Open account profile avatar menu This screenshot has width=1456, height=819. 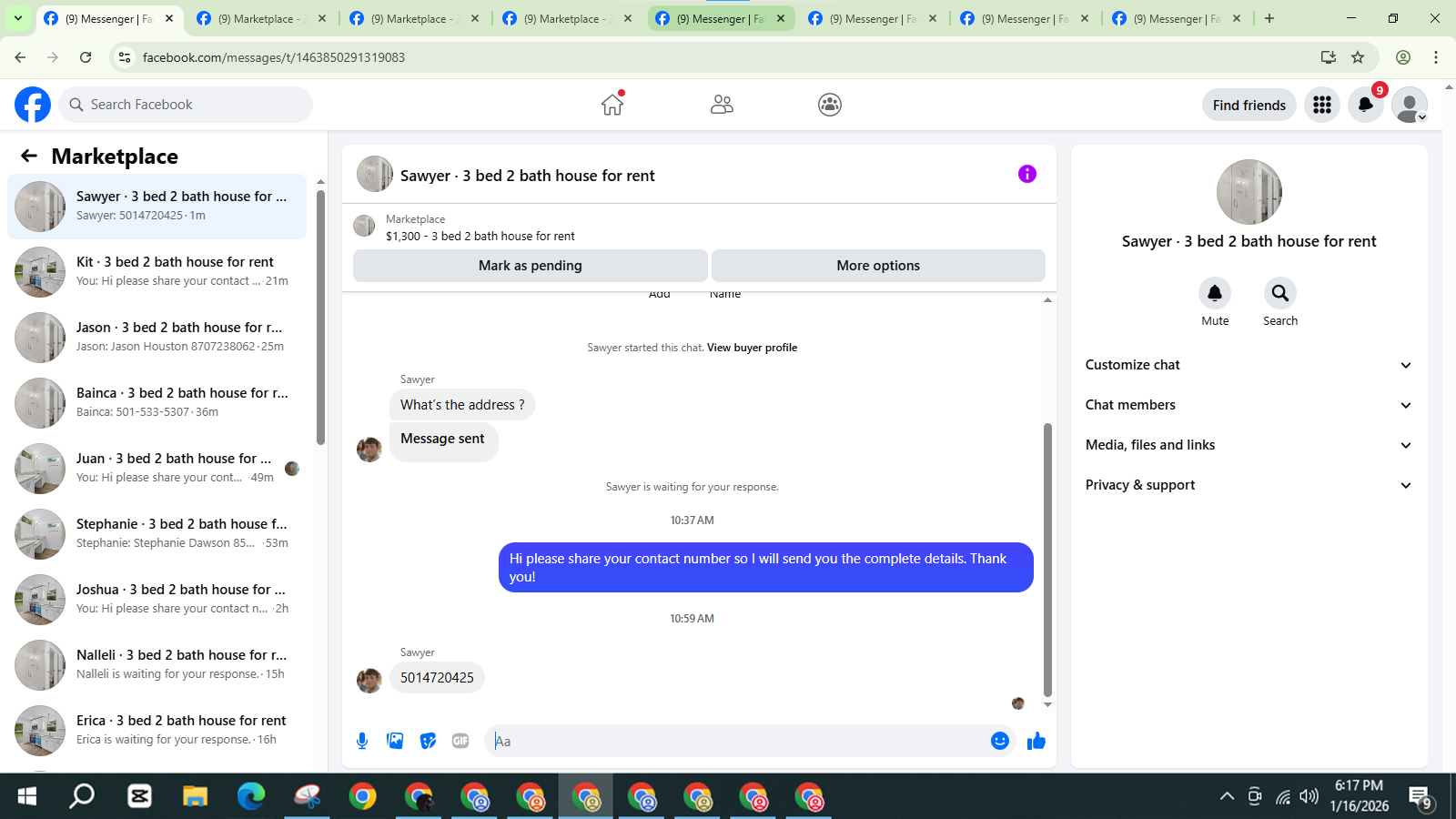pos(1410,105)
